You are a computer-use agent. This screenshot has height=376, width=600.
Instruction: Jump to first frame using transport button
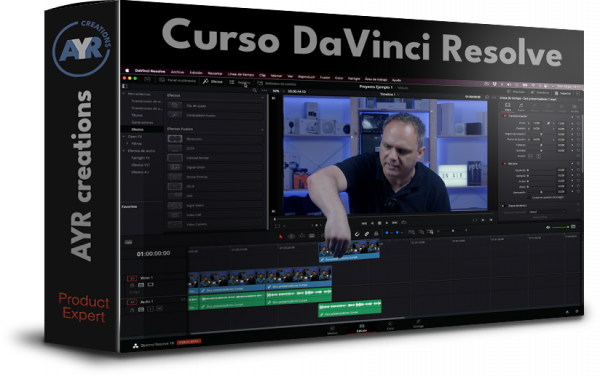(364, 223)
